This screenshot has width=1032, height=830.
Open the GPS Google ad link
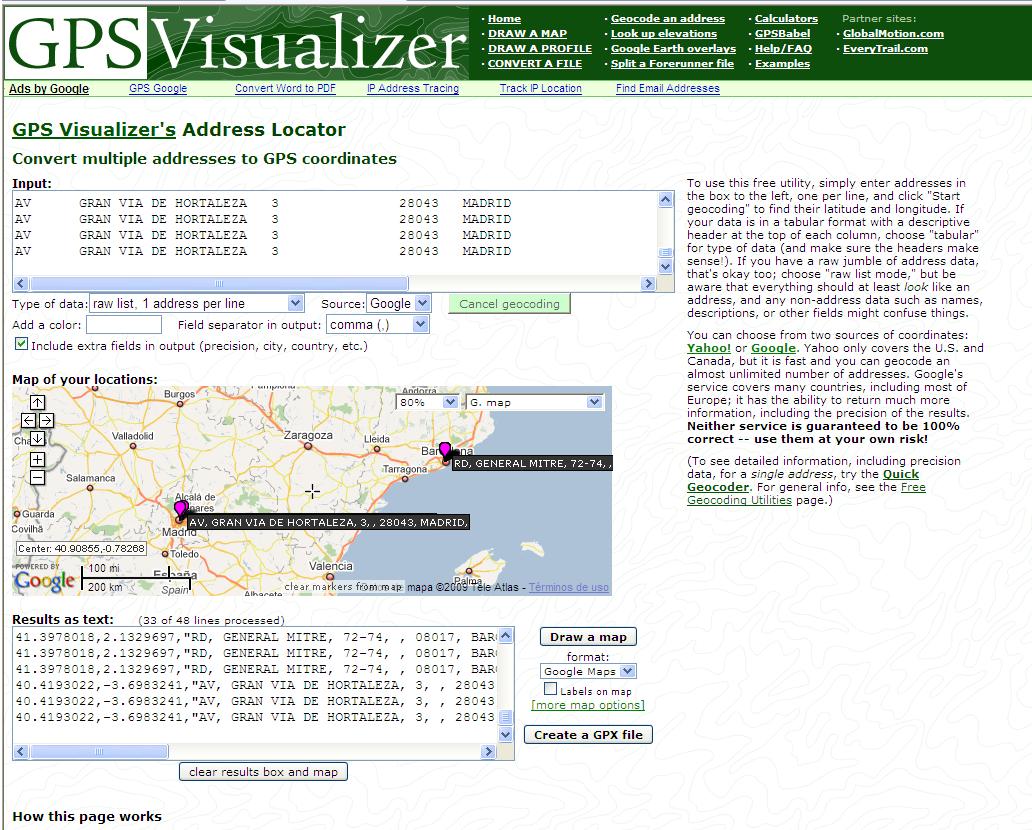pyautogui.click(x=158, y=88)
